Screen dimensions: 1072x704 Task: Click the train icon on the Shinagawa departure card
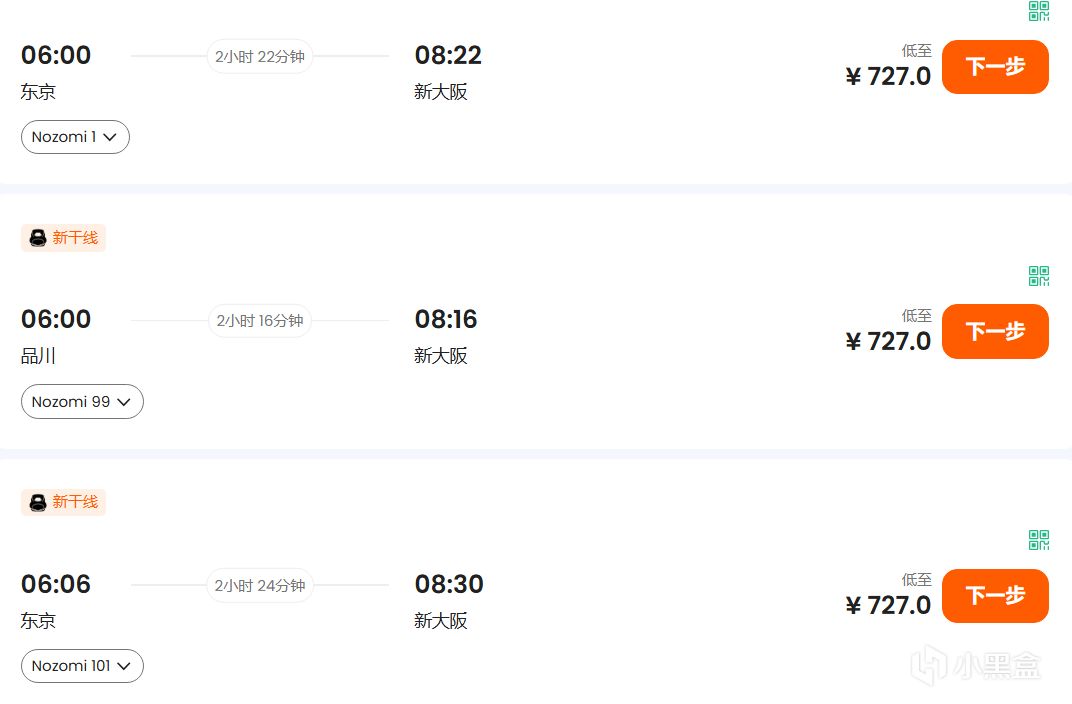click(38, 238)
